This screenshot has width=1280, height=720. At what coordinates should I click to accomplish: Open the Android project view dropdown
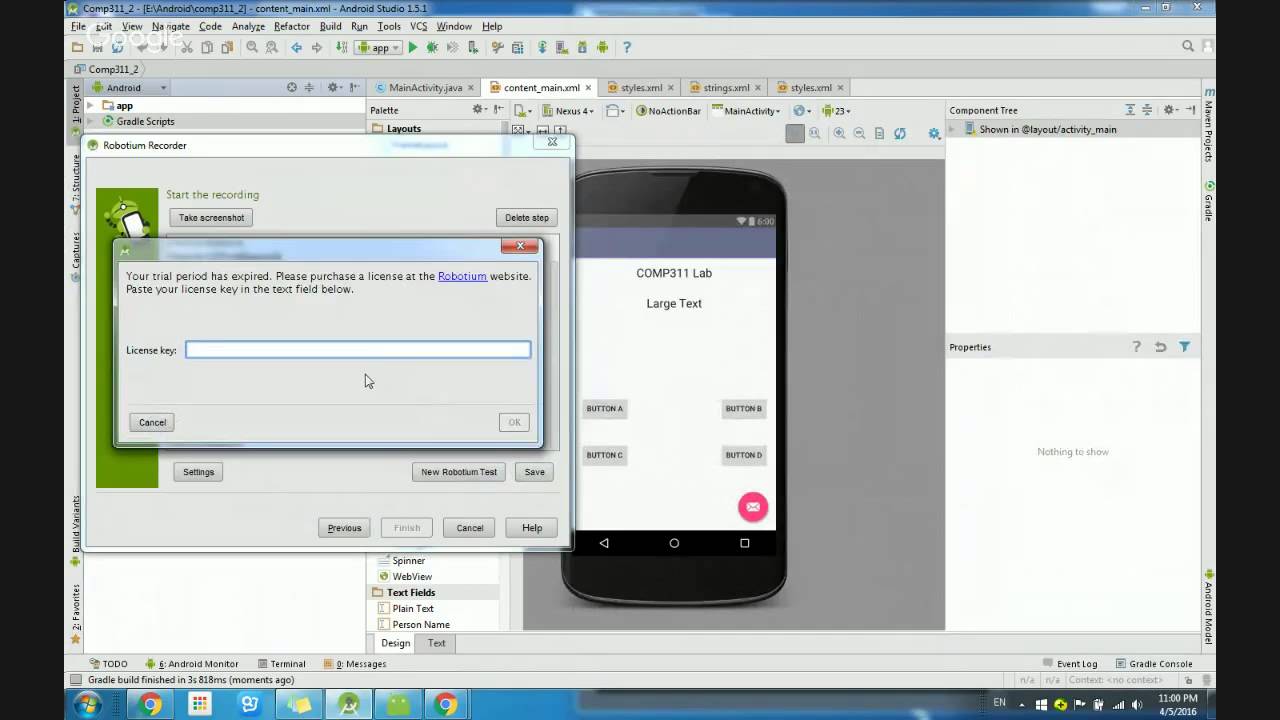(129, 87)
